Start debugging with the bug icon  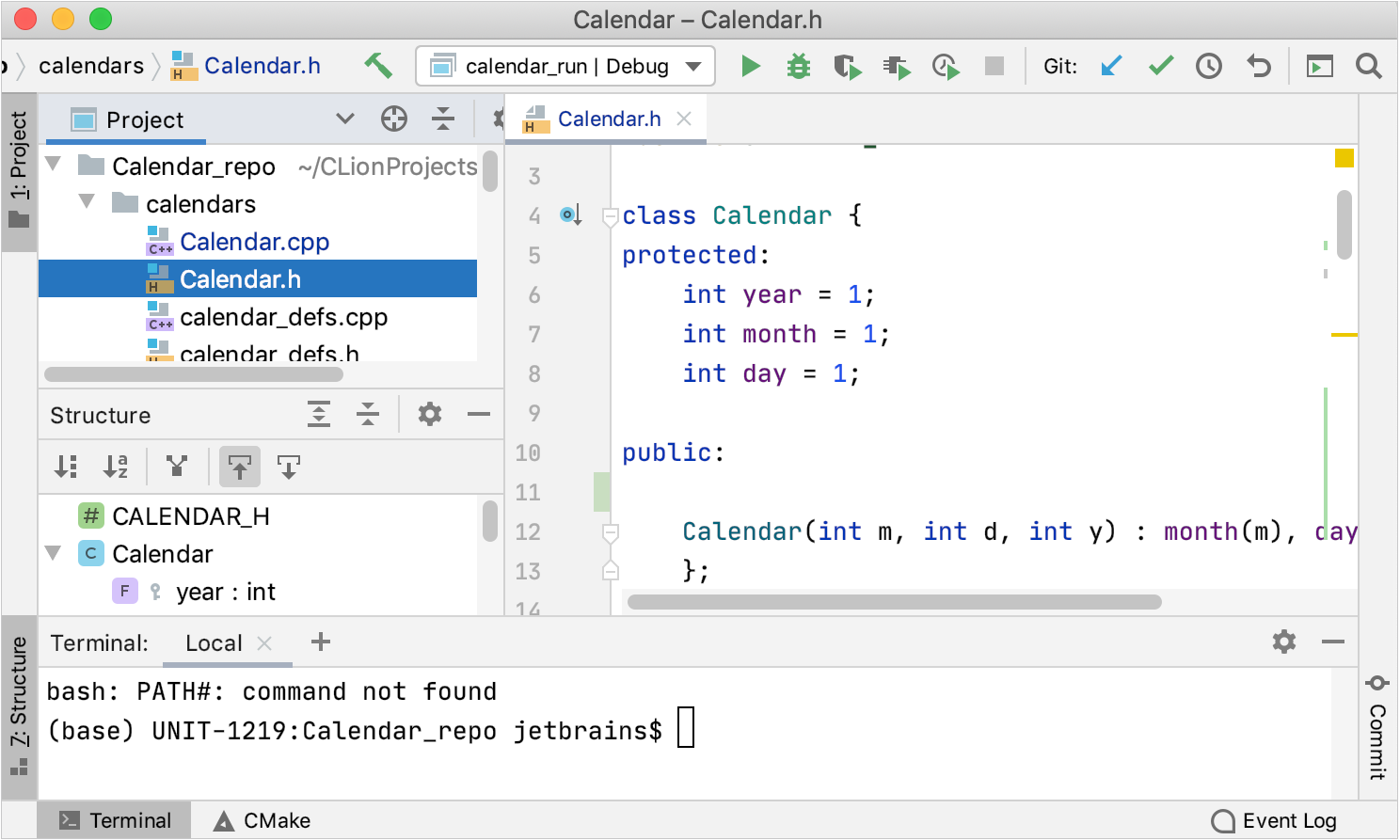click(x=799, y=66)
